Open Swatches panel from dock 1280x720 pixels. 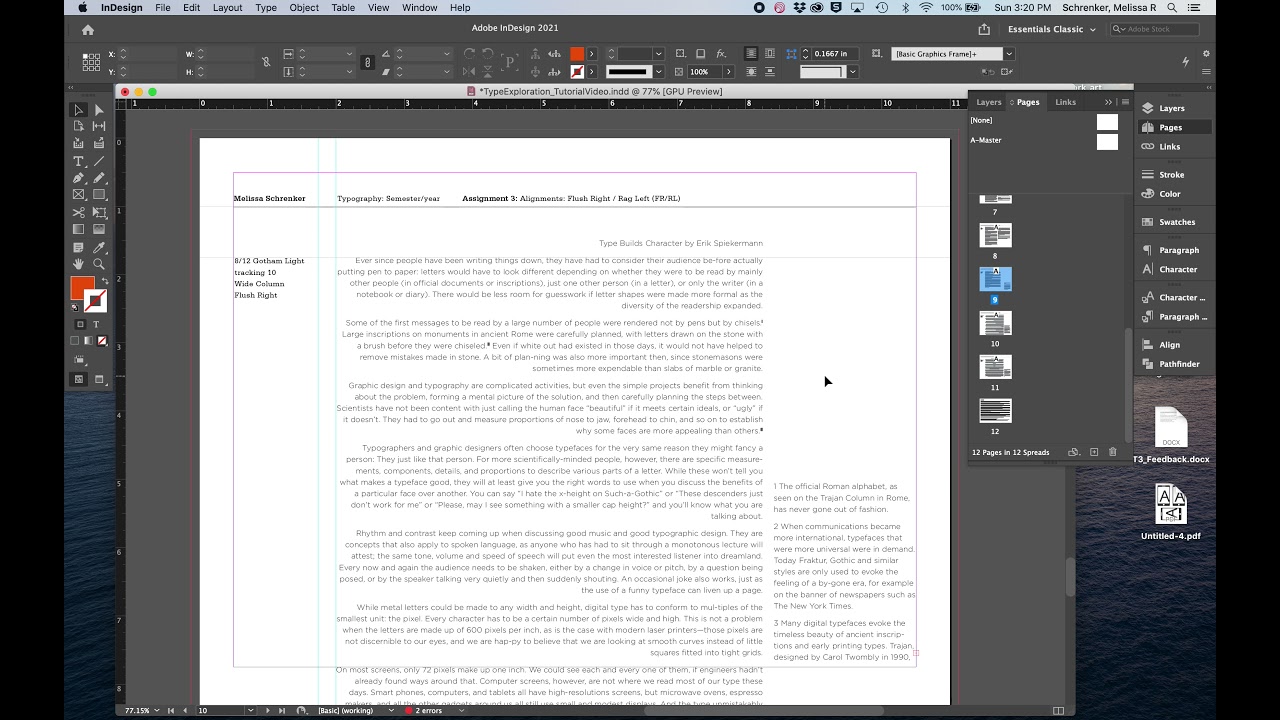click(x=1176, y=222)
